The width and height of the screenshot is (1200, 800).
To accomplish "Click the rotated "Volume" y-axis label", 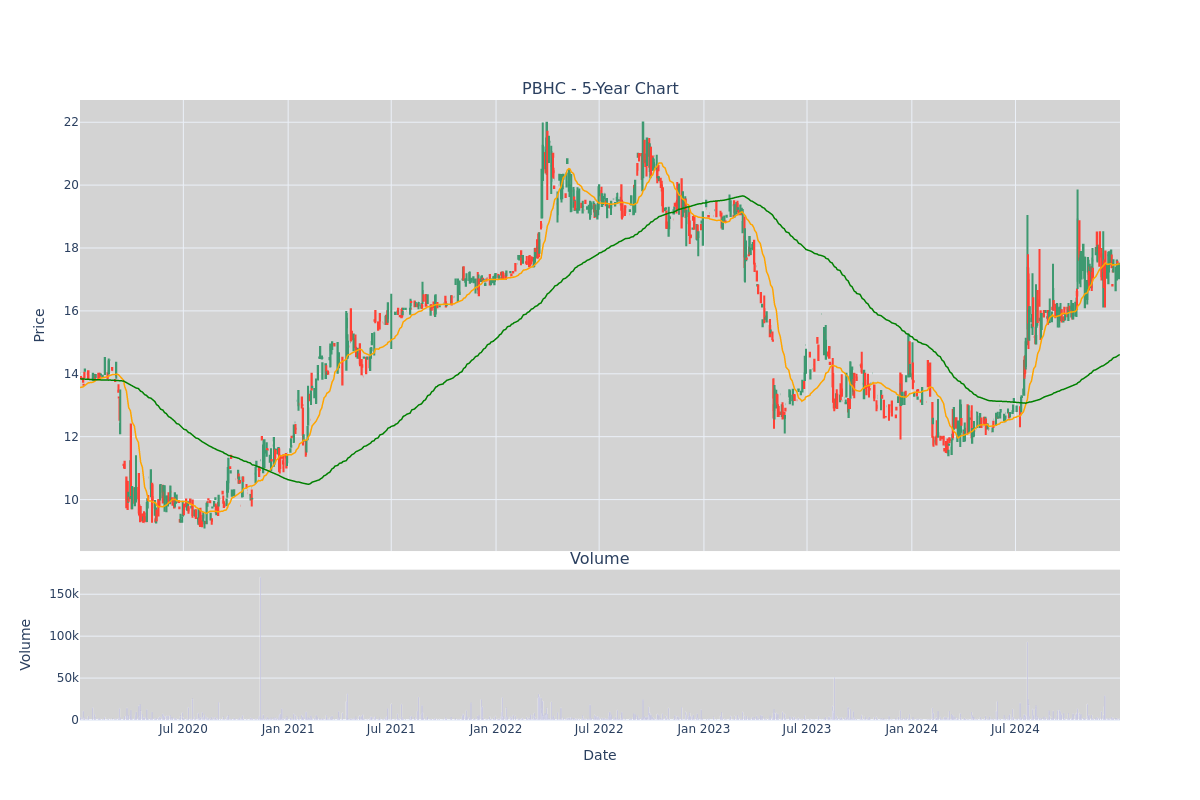I will 26,644.
